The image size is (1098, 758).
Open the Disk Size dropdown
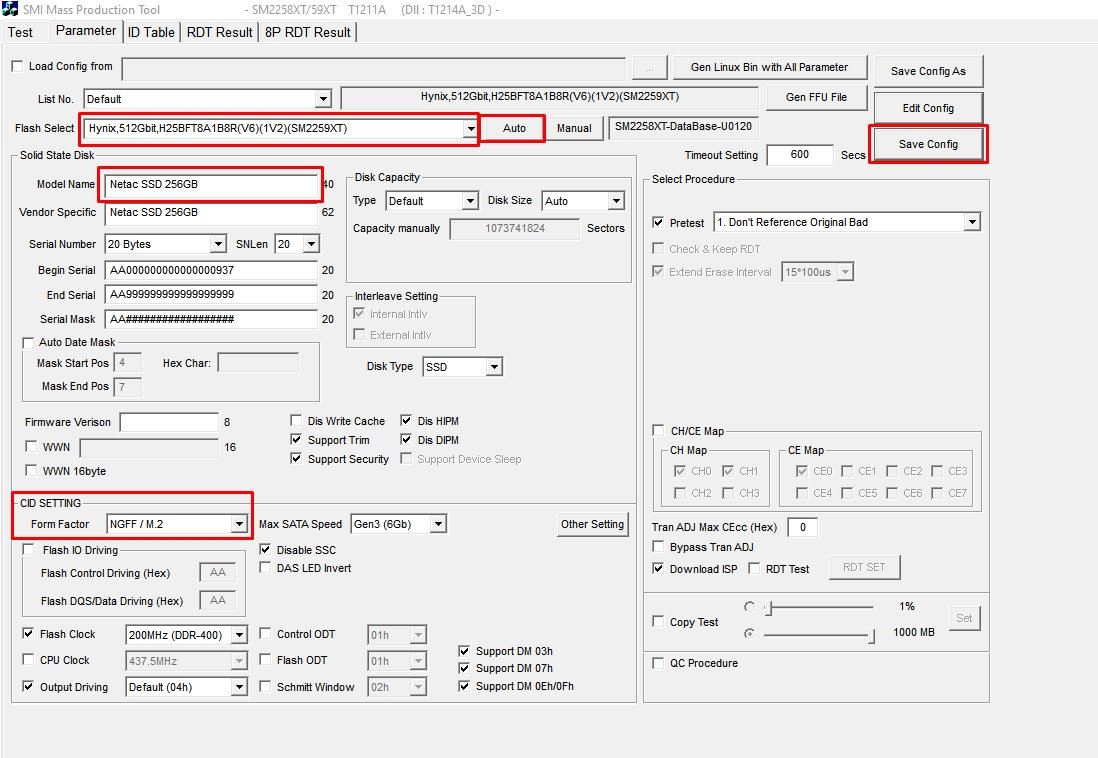pos(616,201)
